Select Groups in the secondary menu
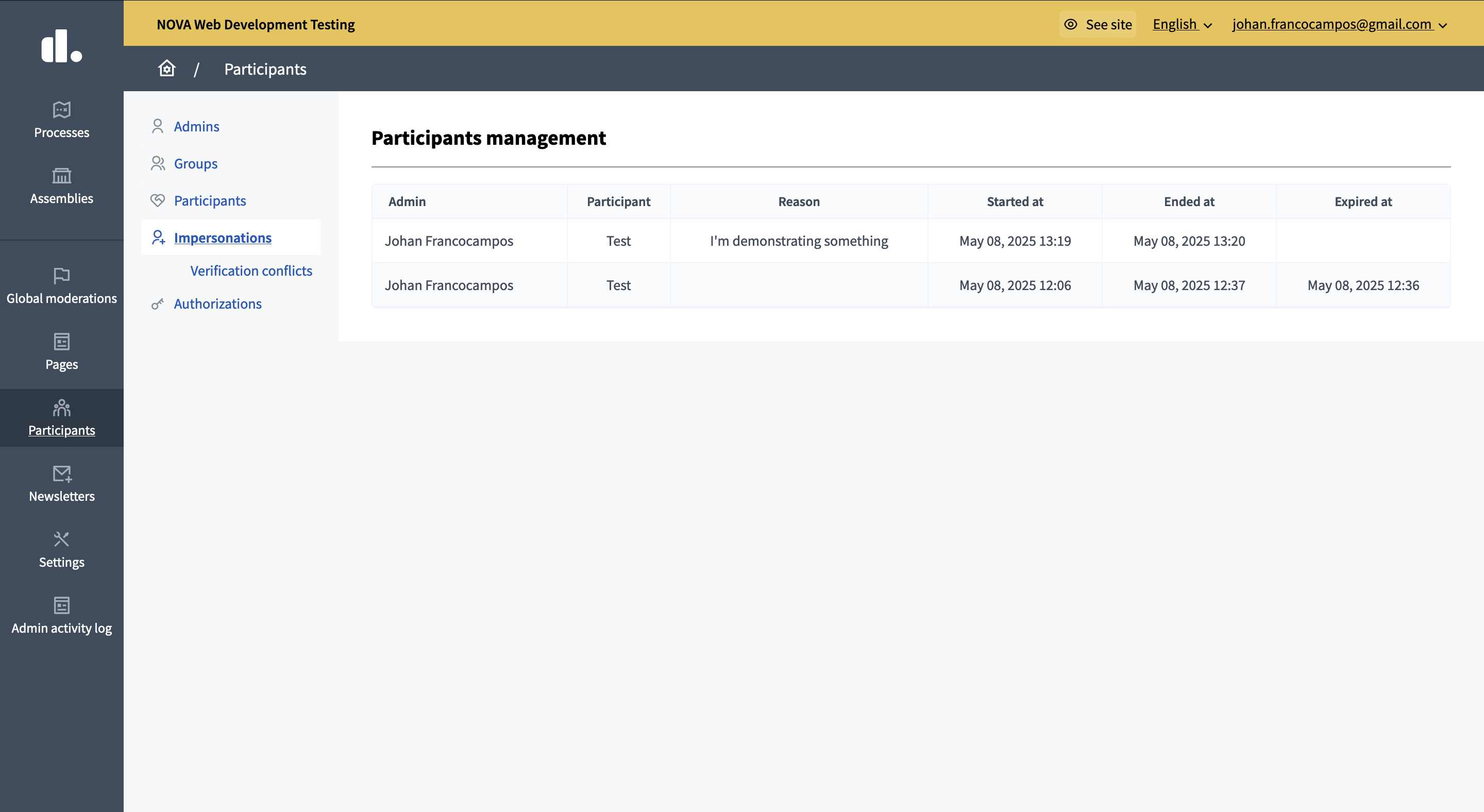 195,163
